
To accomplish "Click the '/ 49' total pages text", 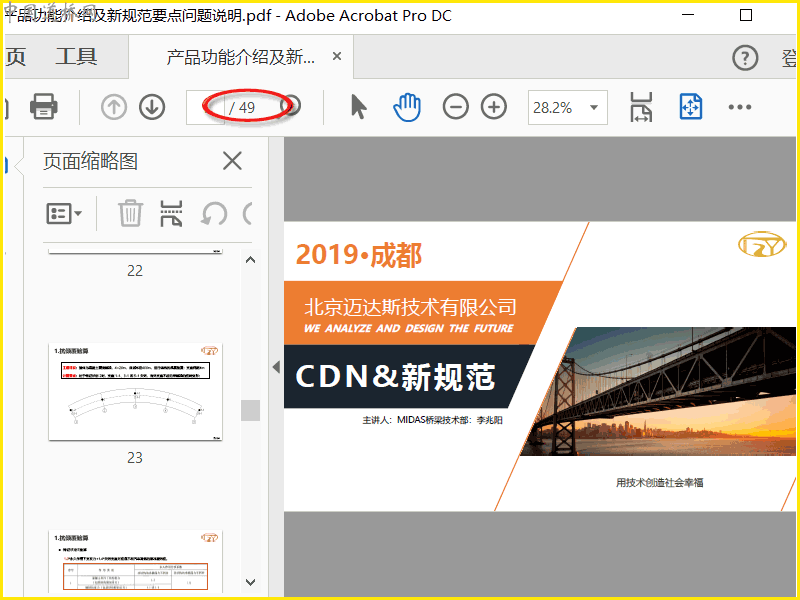I will pos(242,108).
